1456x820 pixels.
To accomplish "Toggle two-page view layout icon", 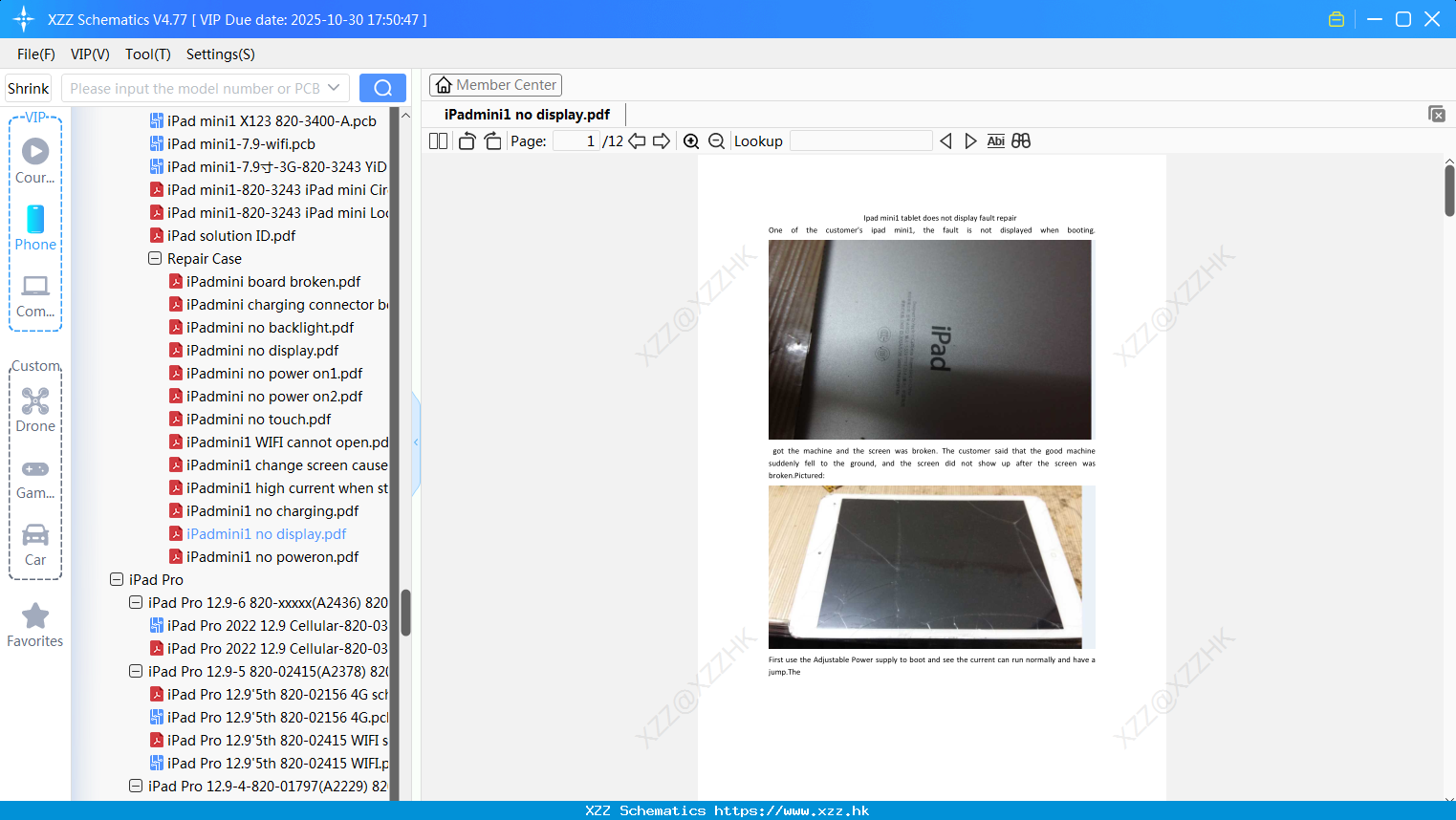I will (438, 140).
